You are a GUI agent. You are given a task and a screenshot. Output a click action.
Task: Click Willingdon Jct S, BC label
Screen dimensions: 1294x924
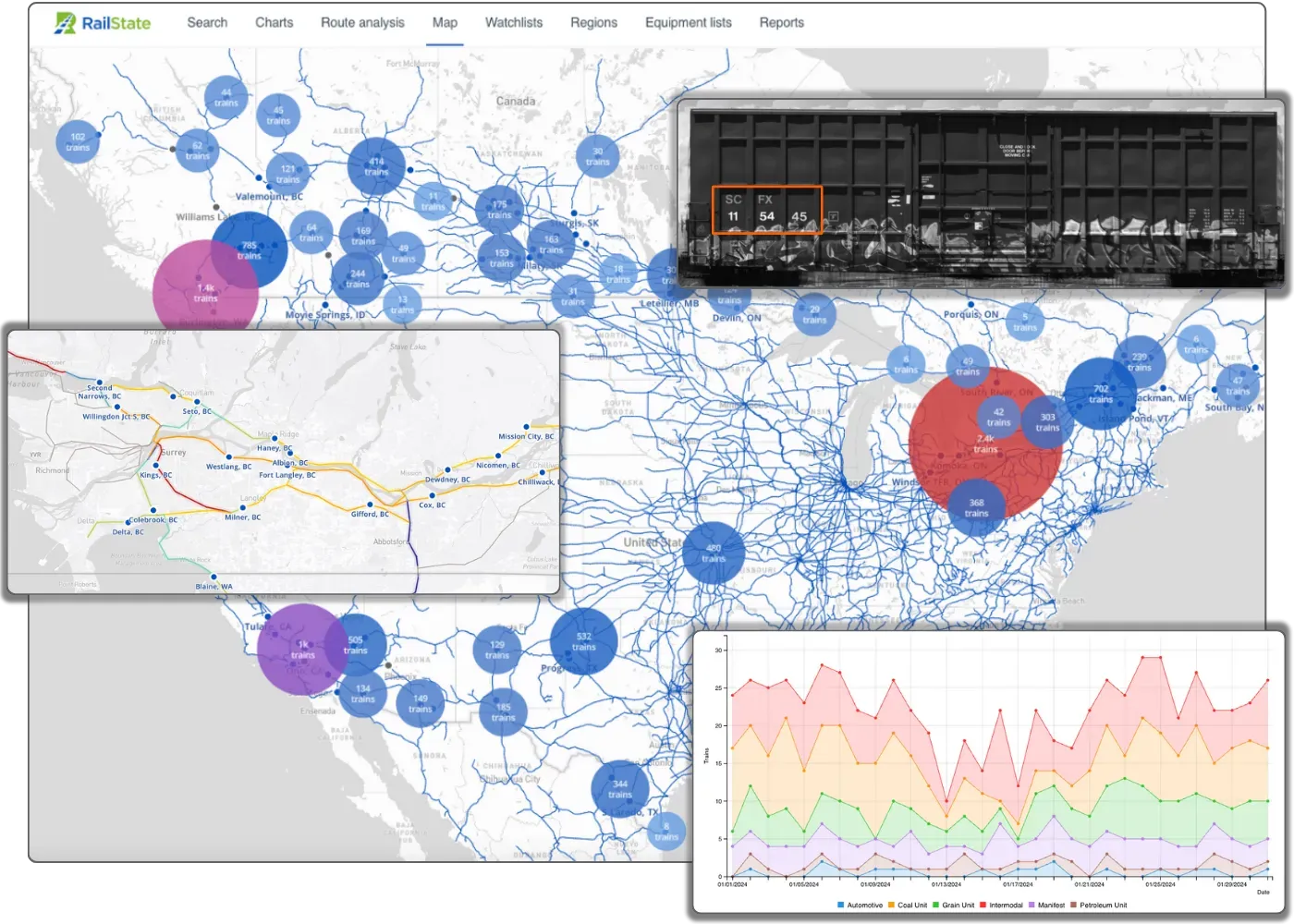(x=116, y=417)
